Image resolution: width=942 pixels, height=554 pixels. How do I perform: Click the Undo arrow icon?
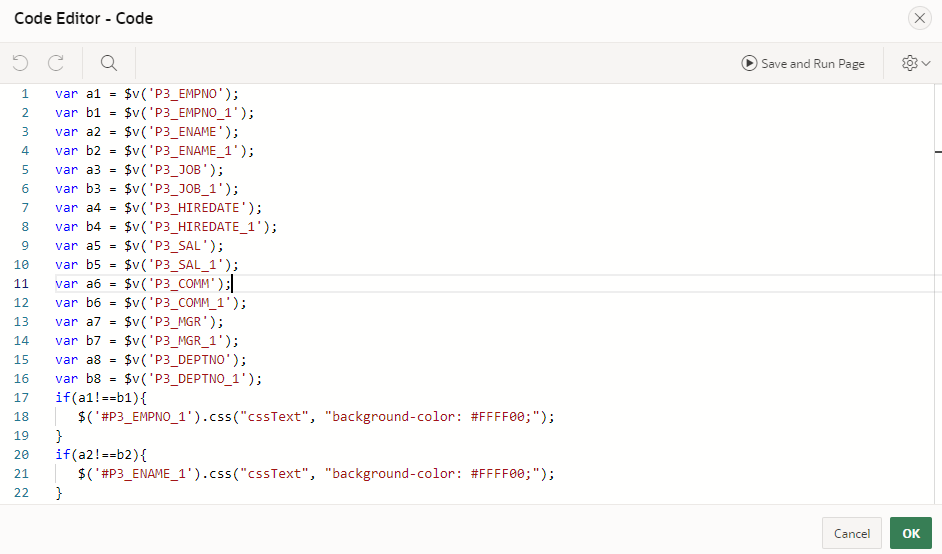click(20, 63)
